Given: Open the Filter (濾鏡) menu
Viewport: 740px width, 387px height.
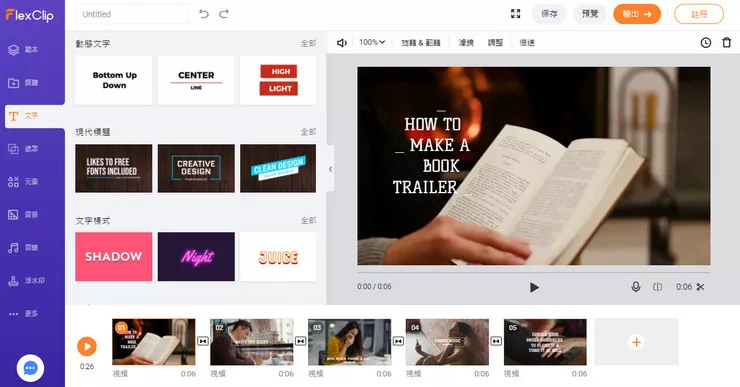Looking at the screenshot, I should (x=466, y=43).
